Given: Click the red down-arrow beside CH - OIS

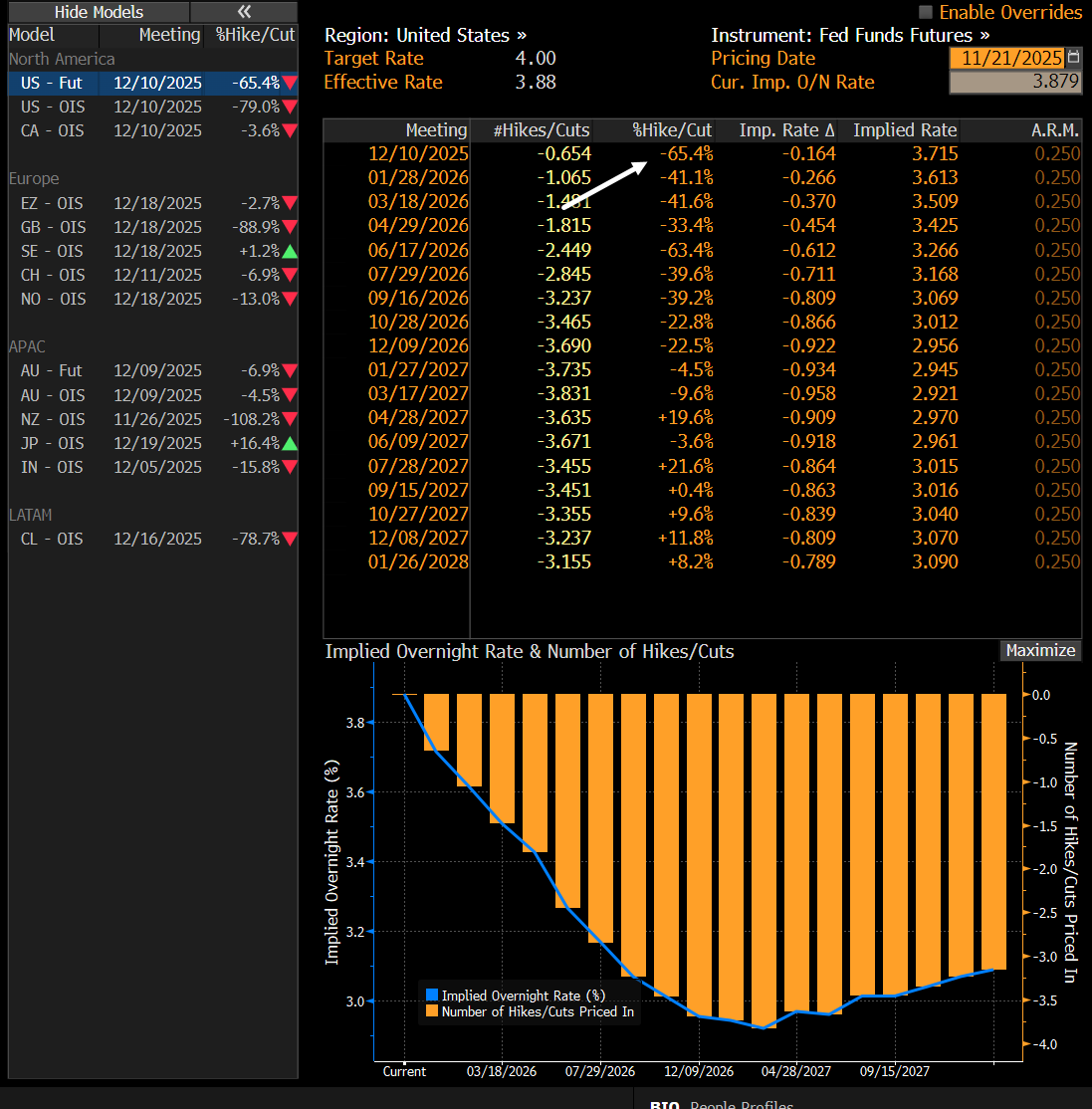Looking at the screenshot, I should pyautogui.click(x=290, y=275).
